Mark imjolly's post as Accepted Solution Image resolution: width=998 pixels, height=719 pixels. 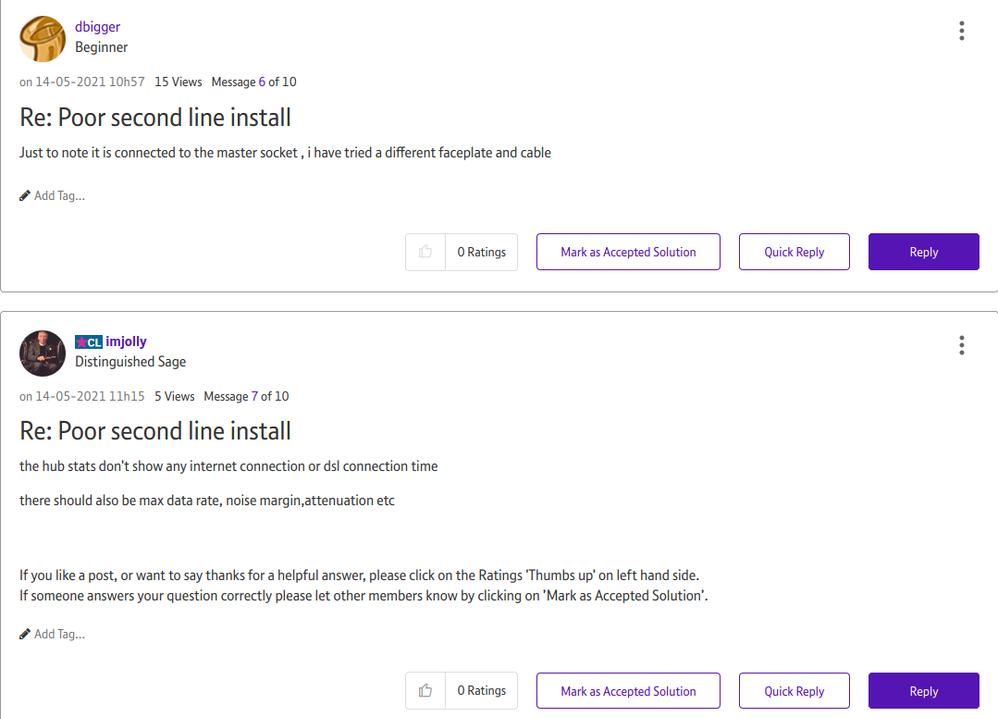coord(628,690)
